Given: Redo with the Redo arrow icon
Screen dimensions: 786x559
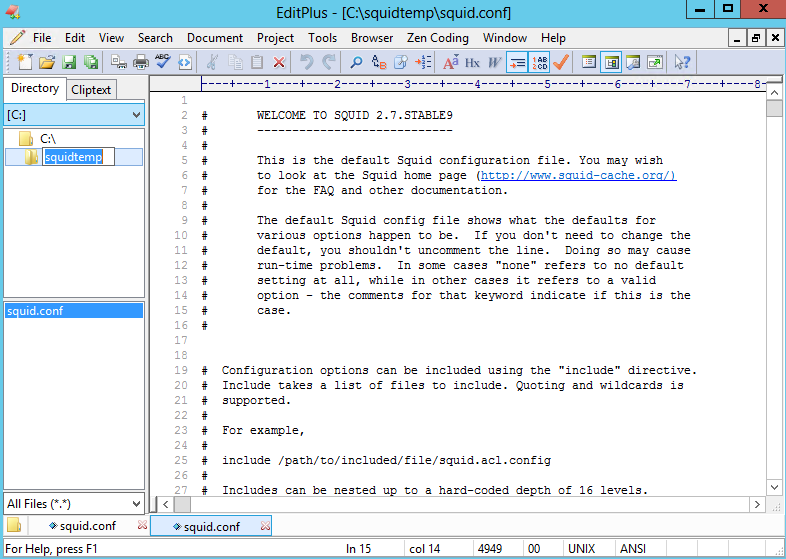Looking at the screenshot, I should 329,62.
